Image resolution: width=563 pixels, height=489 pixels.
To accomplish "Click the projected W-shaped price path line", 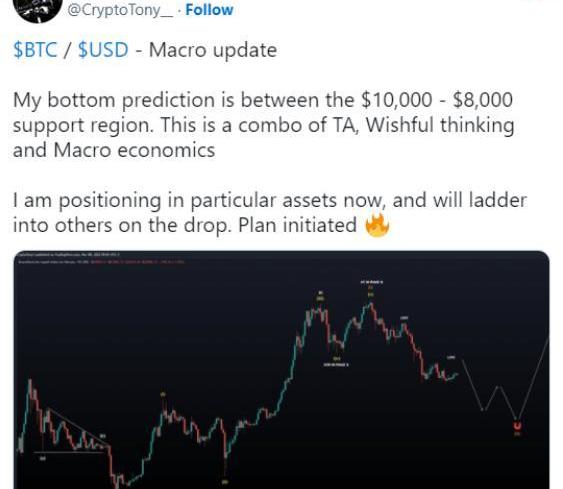I will (503, 391).
